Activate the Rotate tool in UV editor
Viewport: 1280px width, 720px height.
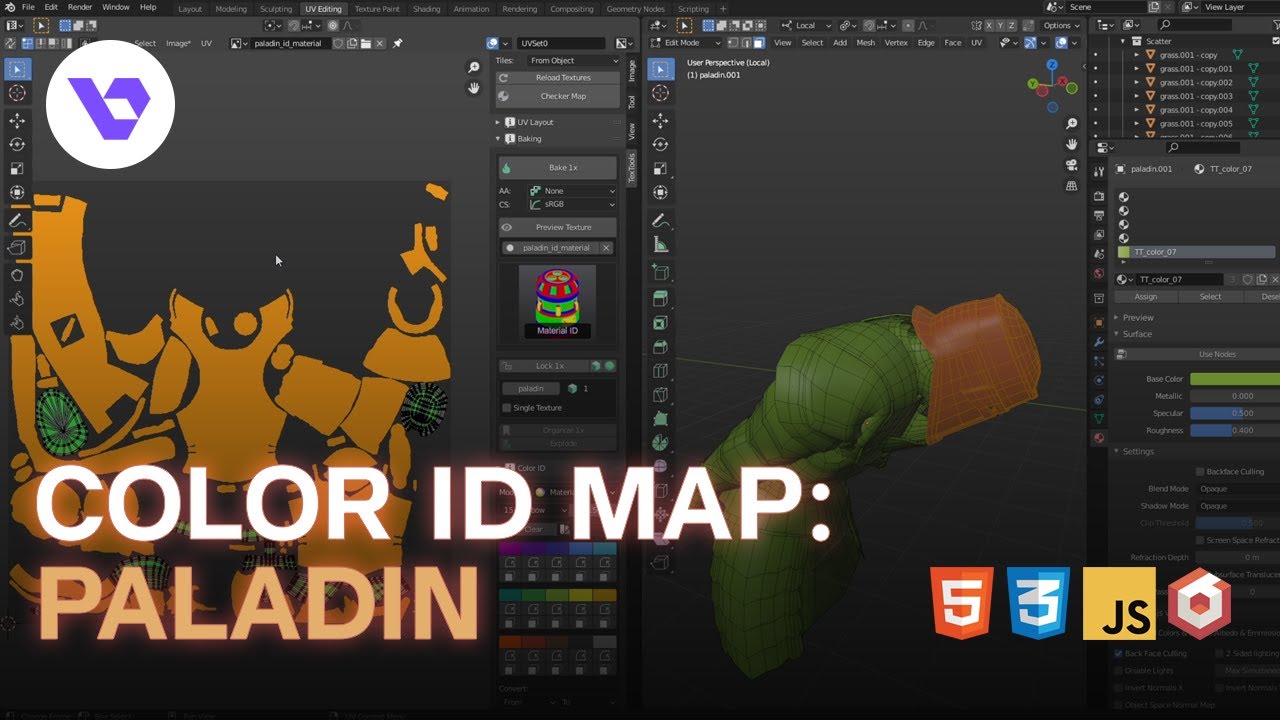pyautogui.click(x=17, y=145)
